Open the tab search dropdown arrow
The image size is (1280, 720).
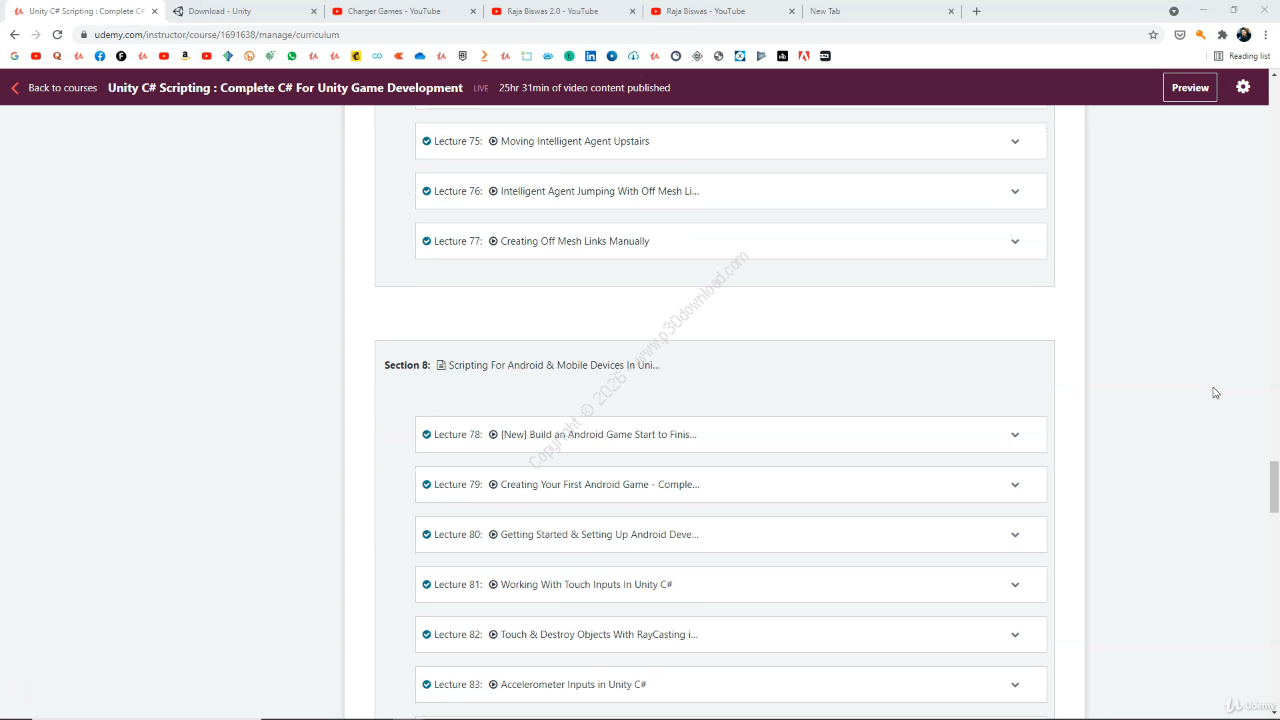coord(1174,11)
